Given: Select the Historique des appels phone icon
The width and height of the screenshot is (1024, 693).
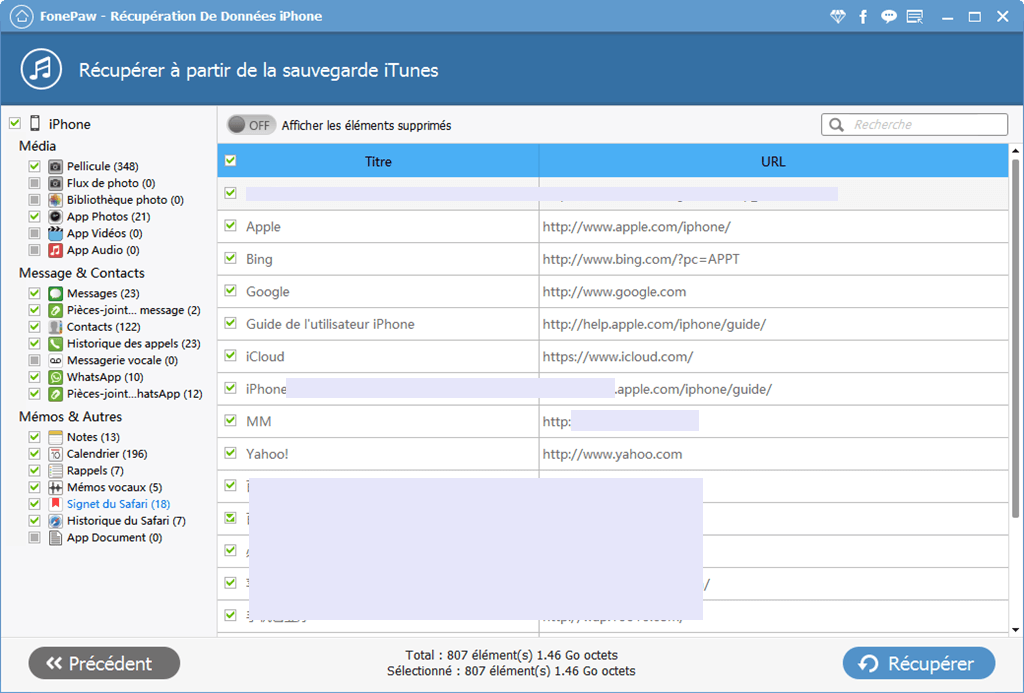Looking at the screenshot, I should [56, 344].
